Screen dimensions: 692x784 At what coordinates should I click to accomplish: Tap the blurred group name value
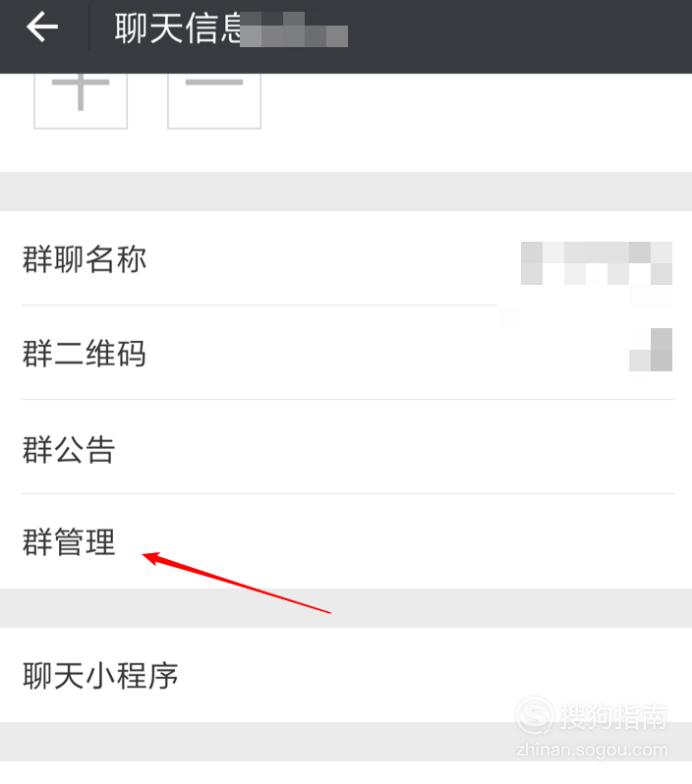pyautogui.click(x=596, y=263)
